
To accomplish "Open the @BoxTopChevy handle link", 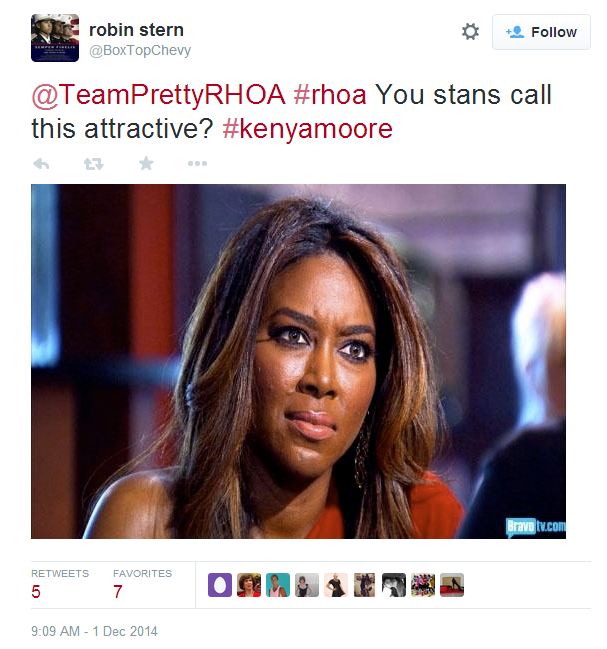I will [140, 50].
